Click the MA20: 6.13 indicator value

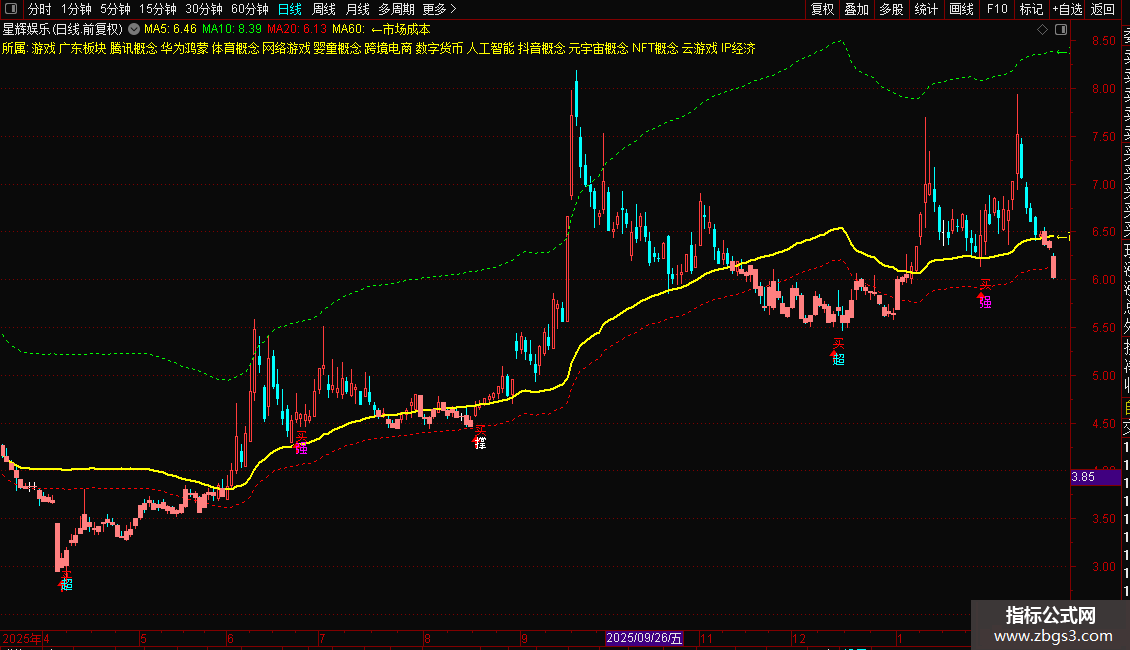click(296, 29)
